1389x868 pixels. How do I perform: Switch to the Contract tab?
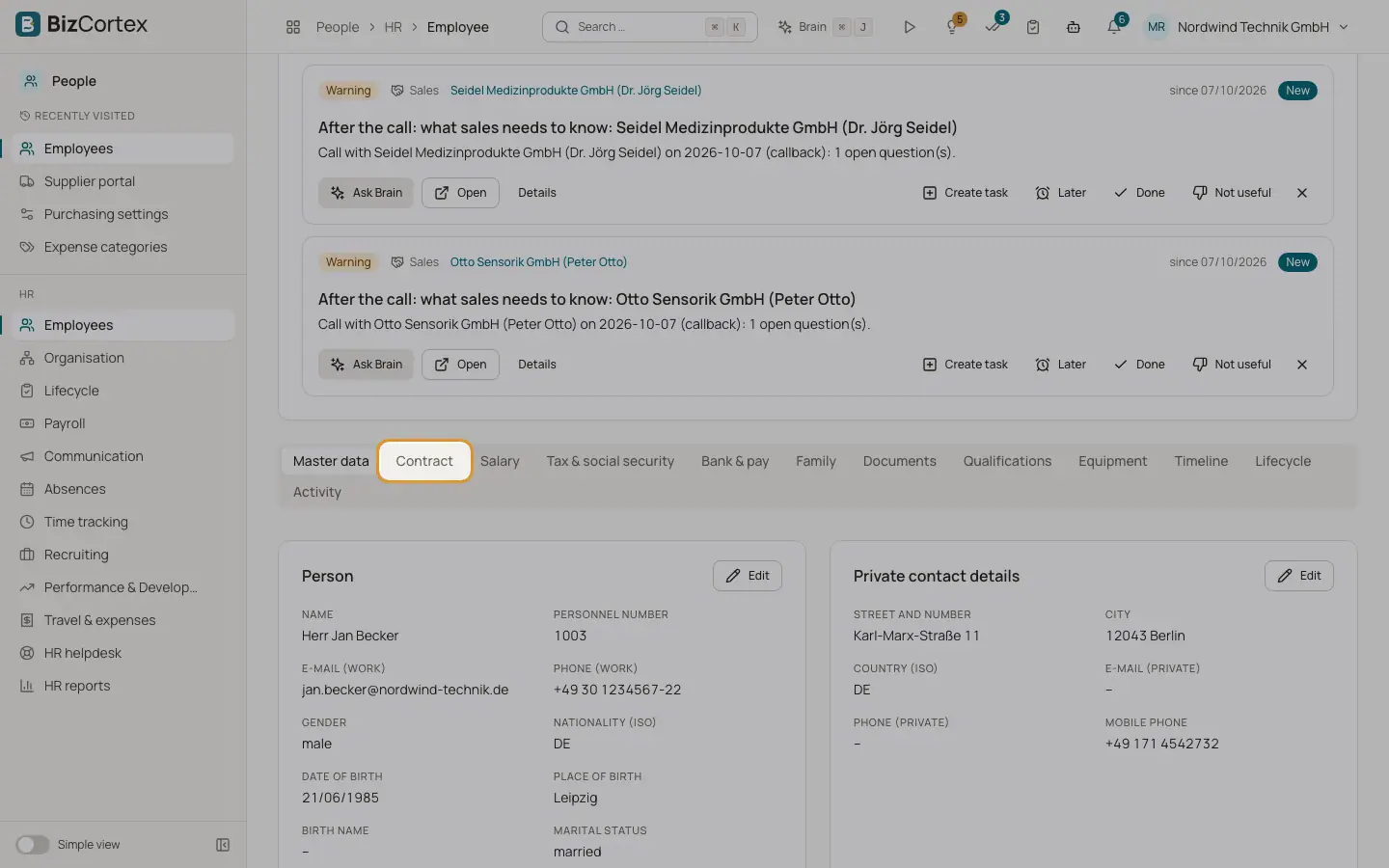pyautogui.click(x=424, y=461)
